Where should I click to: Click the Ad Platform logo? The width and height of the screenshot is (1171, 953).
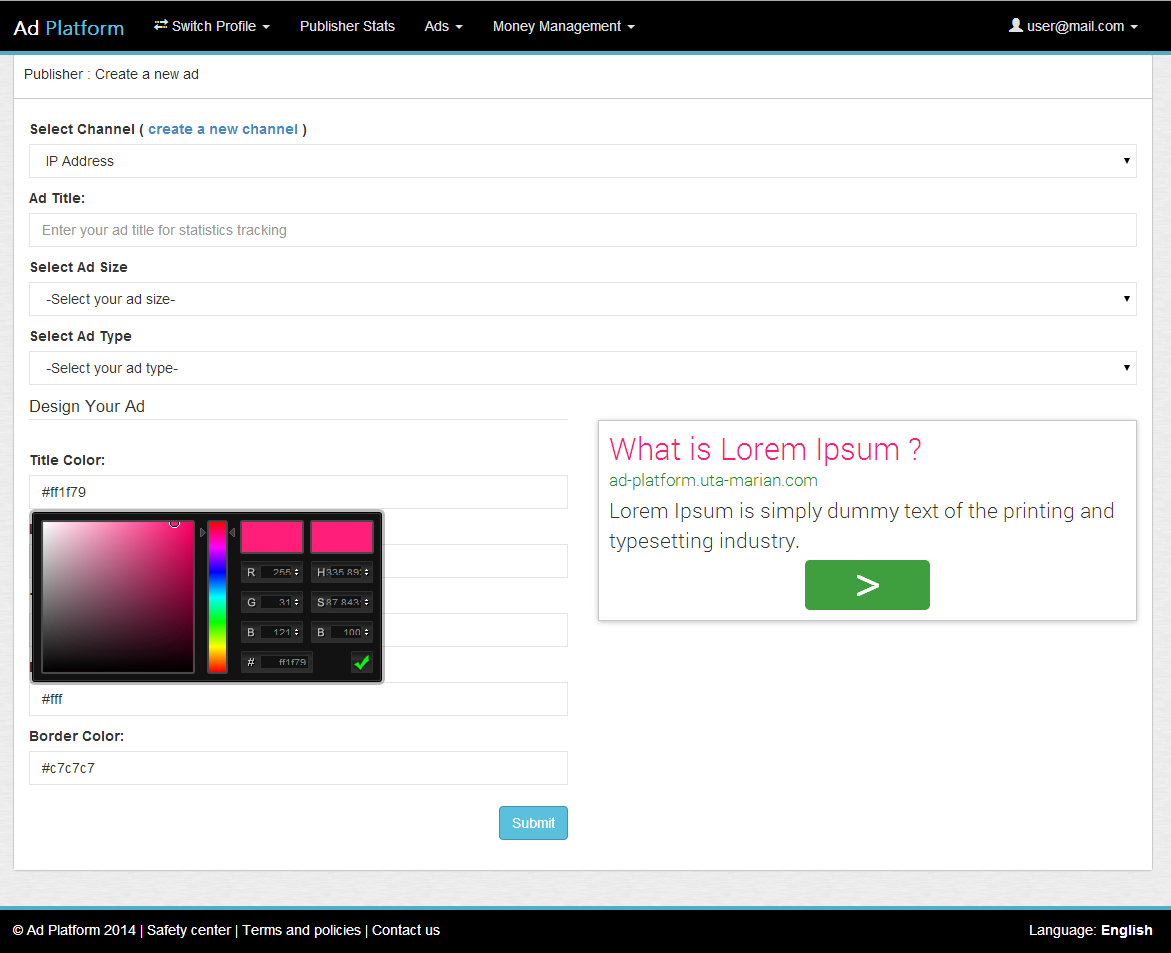(66, 26)
